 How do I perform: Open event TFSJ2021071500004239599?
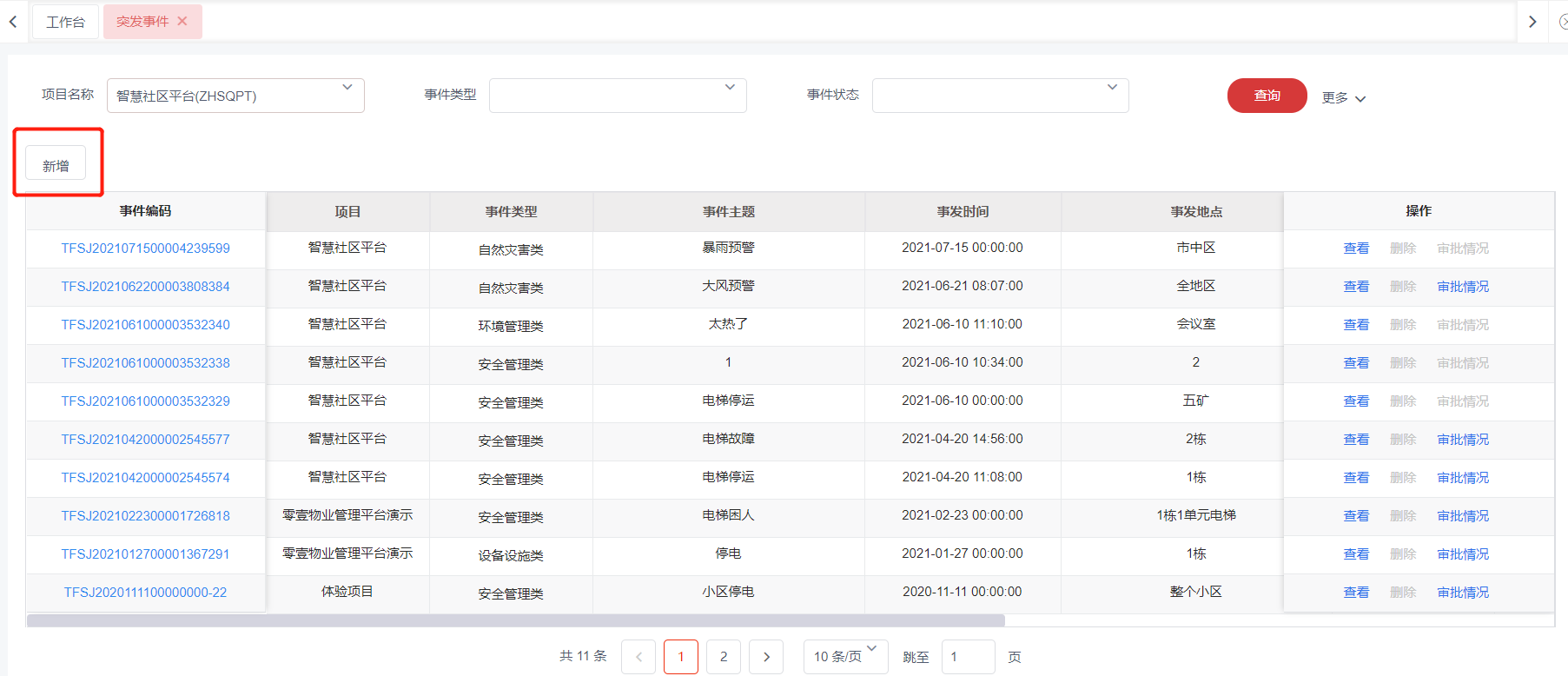(x=145, y=249)
